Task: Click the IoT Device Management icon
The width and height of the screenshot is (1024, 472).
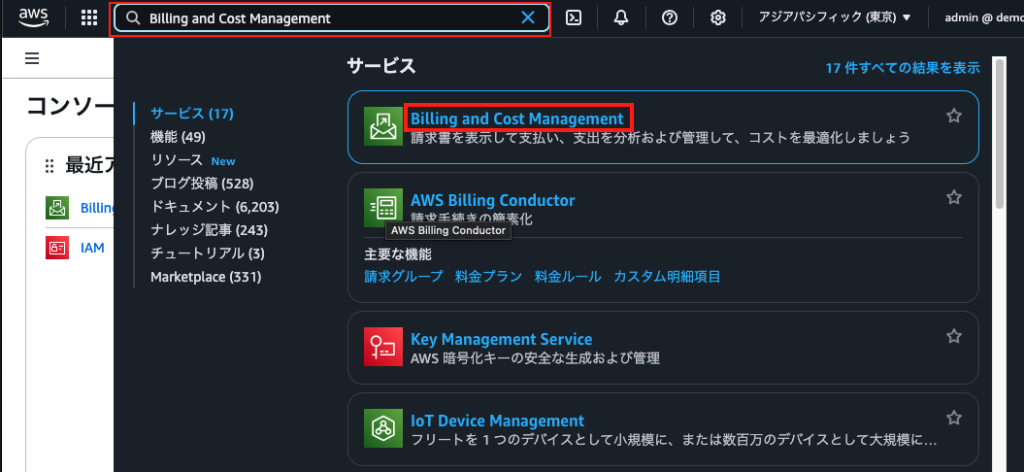Action: coord(383,428)
